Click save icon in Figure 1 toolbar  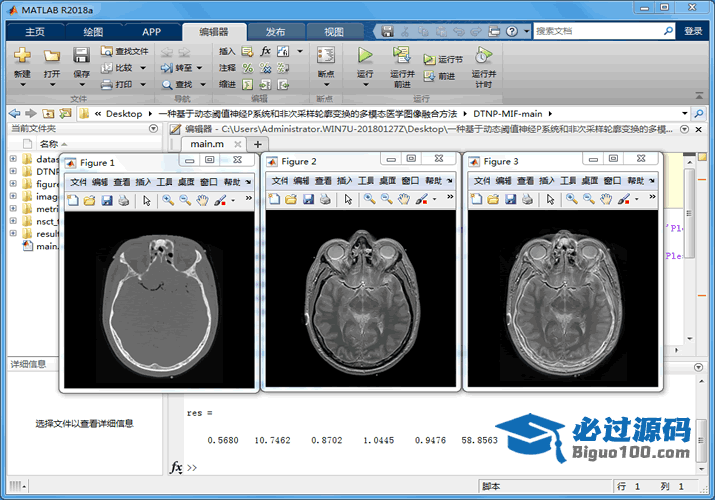tap(107, 200)
